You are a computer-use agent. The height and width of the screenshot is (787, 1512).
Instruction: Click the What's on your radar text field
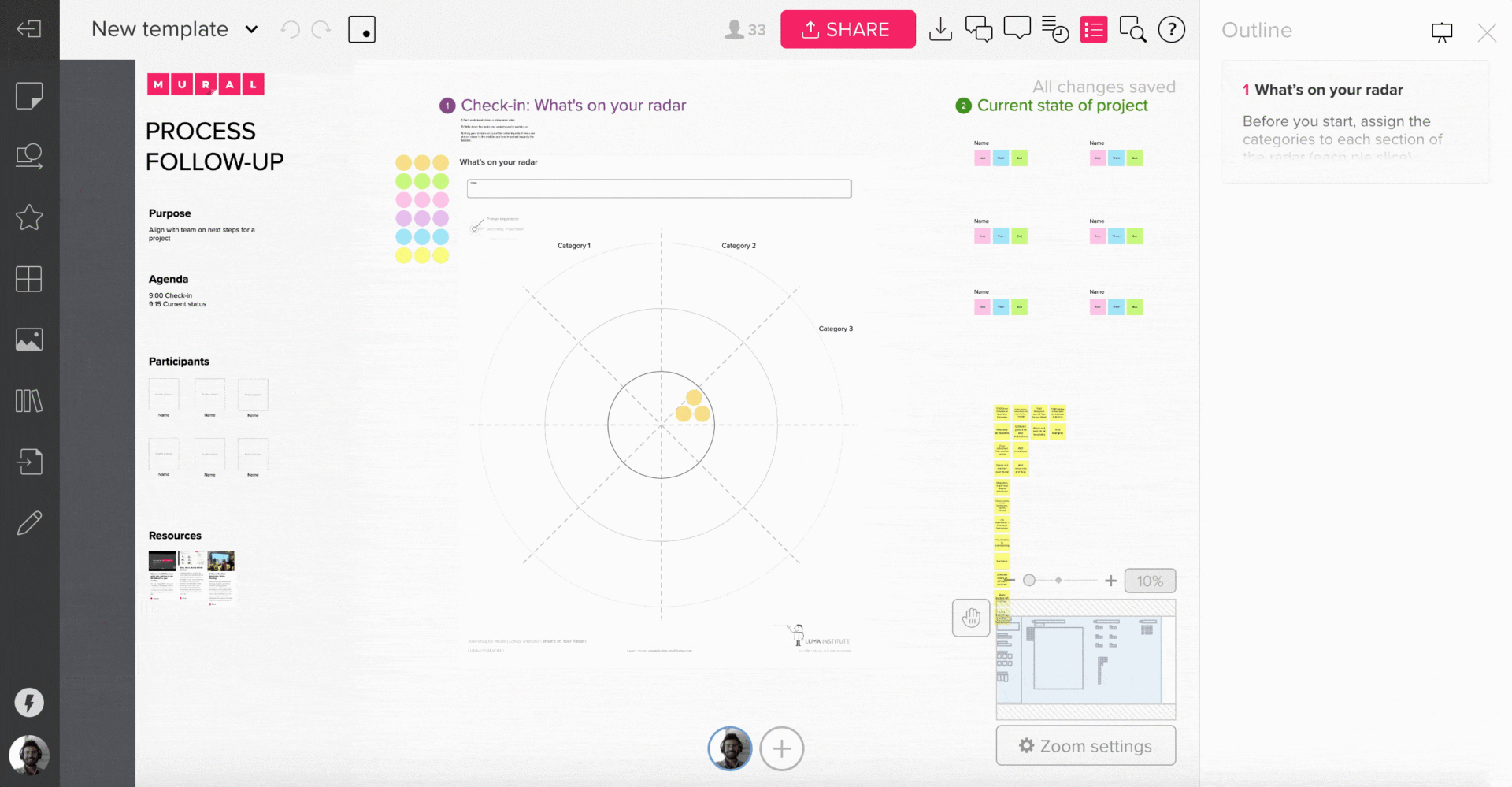(659, 188)
